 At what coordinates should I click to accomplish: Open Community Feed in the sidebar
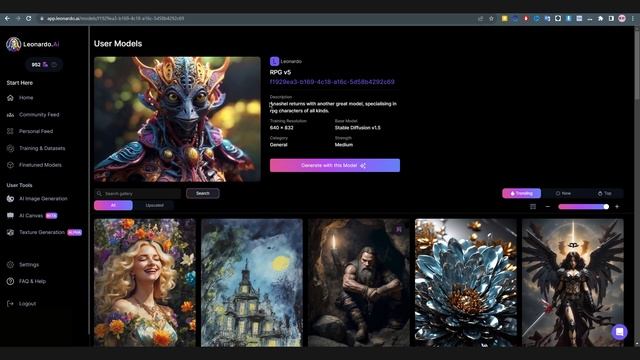click(x=39, y=115)
